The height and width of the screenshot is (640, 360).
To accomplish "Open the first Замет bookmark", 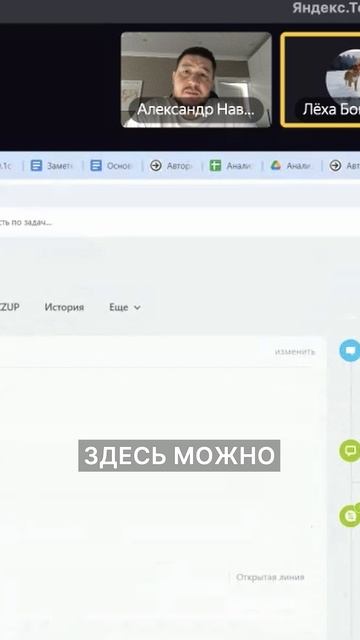I will [x=51, y=166].
